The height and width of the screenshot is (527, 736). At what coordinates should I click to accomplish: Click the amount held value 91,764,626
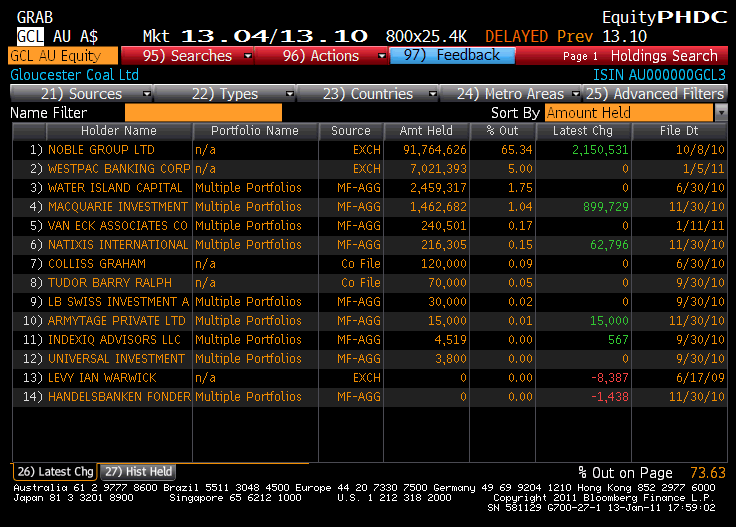pyautogui.click(x=435, y=150)
